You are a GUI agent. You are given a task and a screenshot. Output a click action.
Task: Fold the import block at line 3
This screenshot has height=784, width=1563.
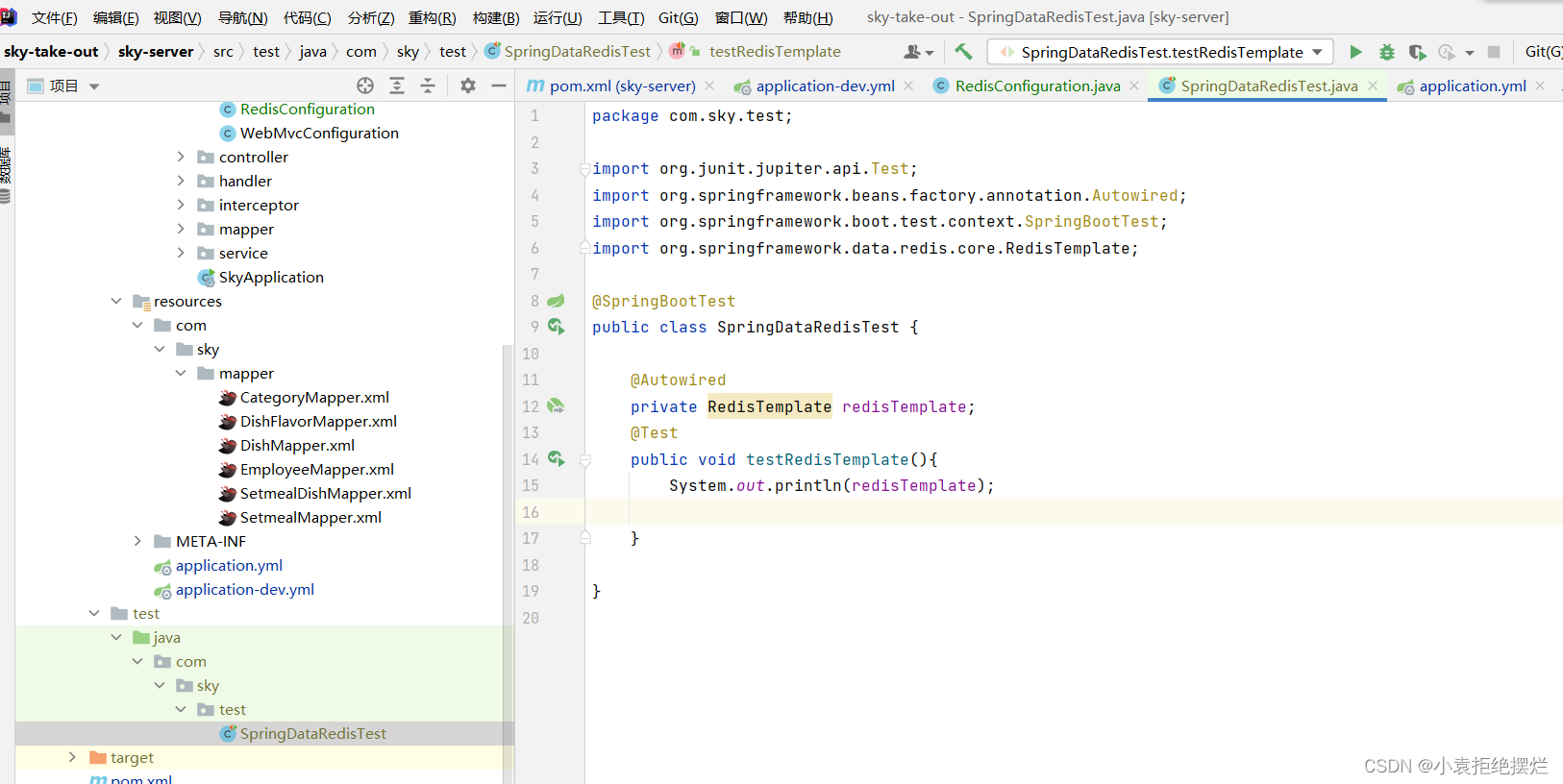tap(584, 169)
